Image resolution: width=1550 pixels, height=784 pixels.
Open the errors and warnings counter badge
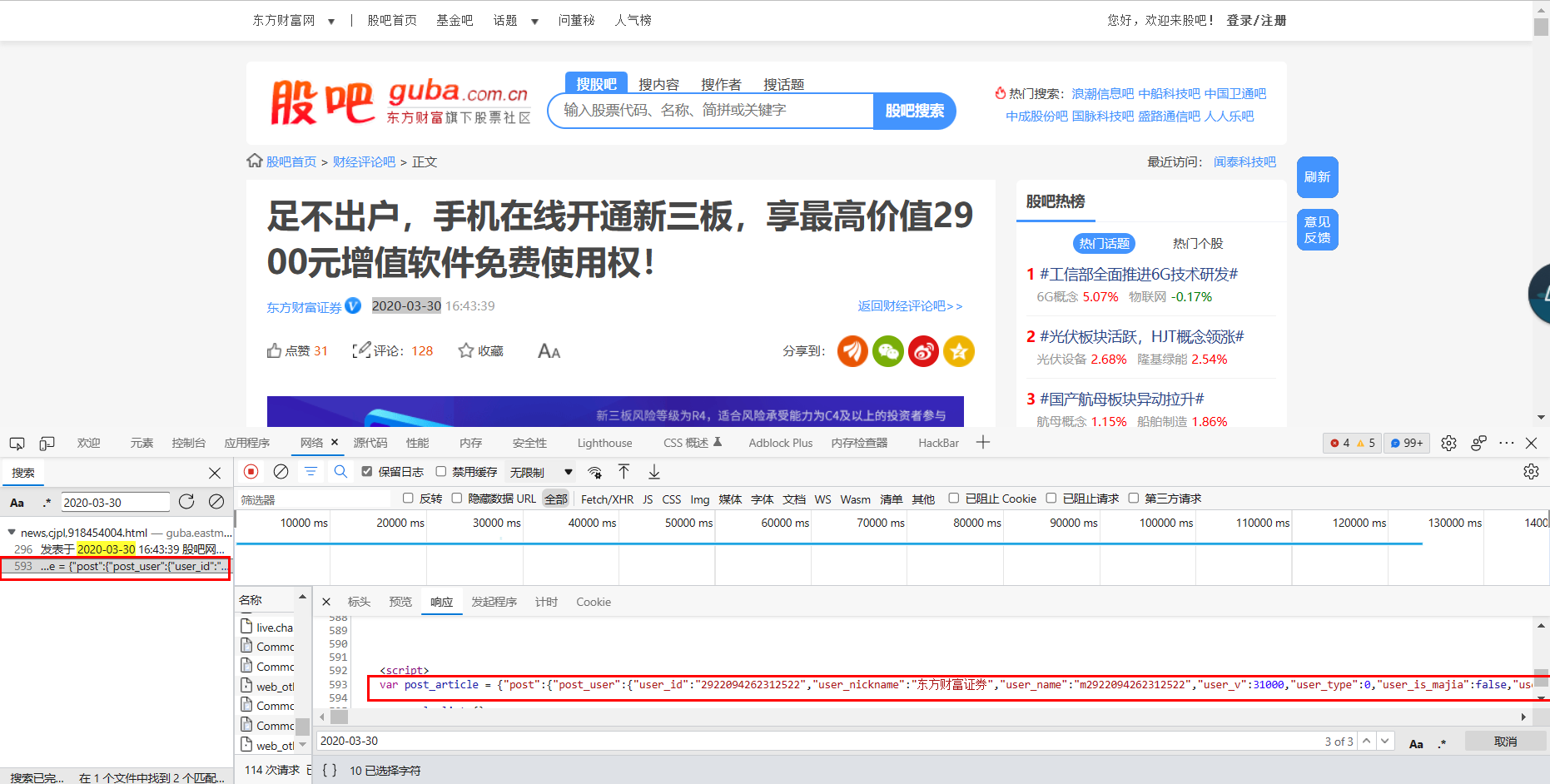[1352, 443]
